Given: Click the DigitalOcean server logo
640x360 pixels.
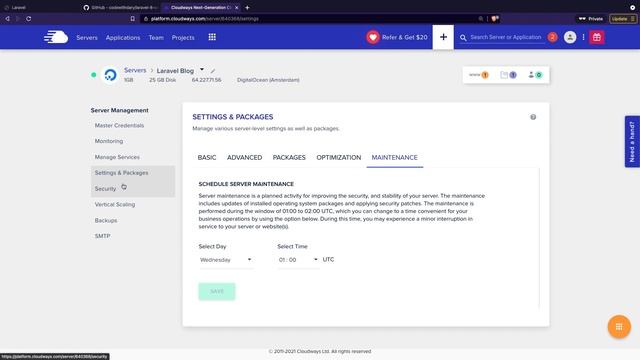Looking at the screenshot, I should point(110,75).
